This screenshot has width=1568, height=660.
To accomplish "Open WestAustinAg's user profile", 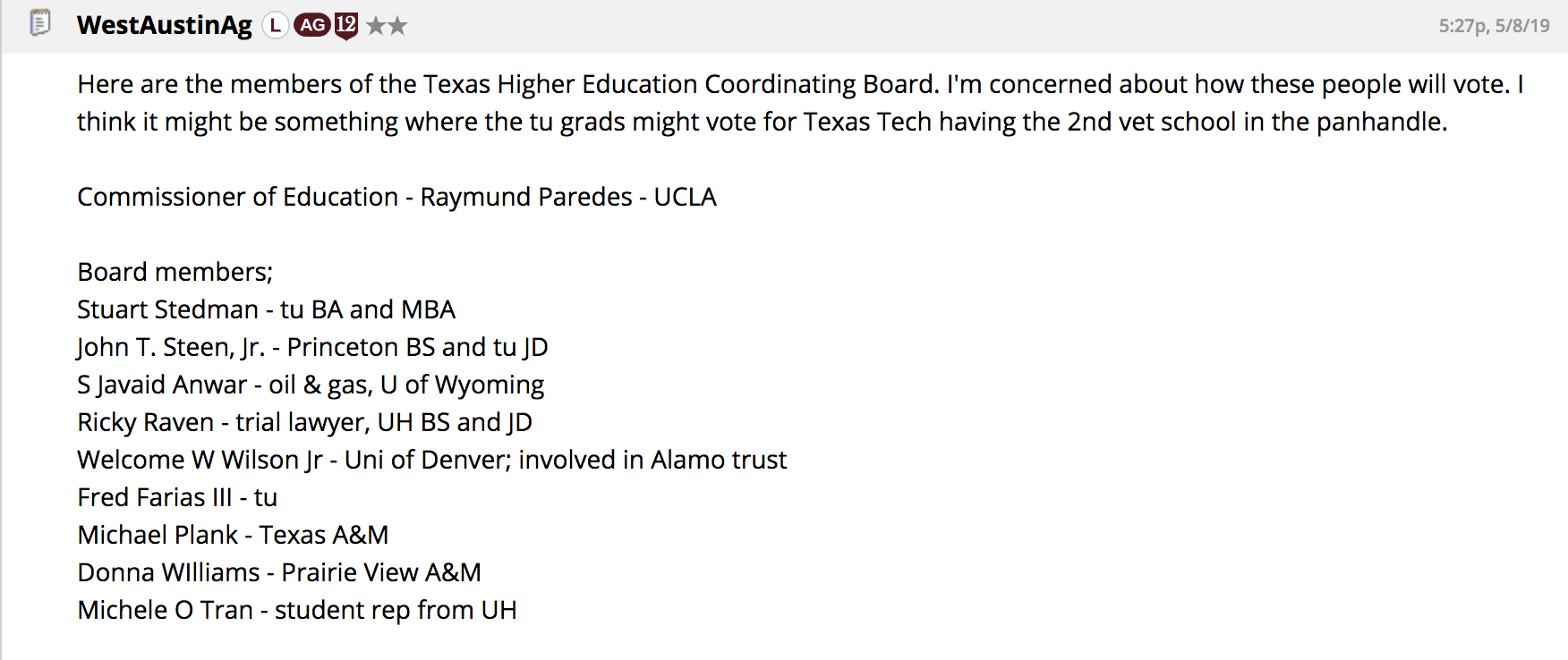I will [165, 25].
